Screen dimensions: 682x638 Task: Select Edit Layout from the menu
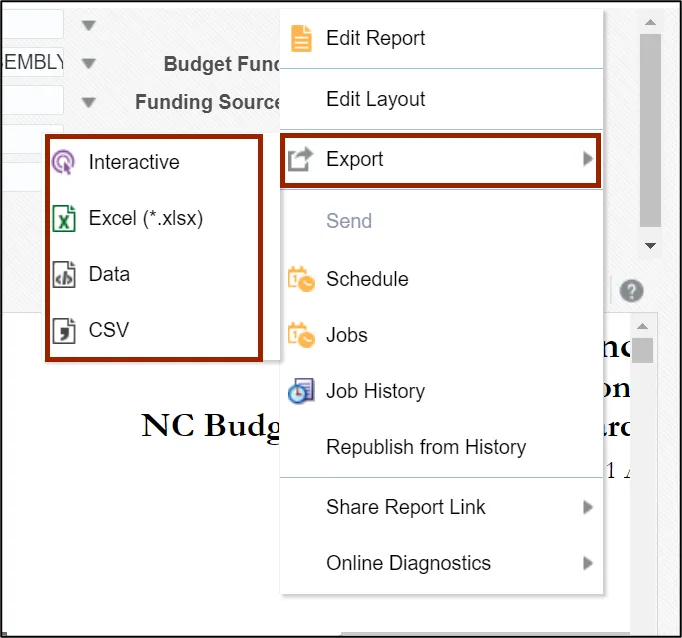[x=375, y=99]
